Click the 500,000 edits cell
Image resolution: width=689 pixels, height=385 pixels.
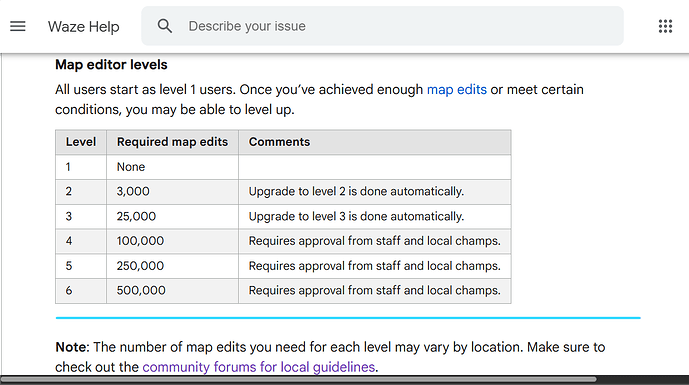[x=172, y=291]
